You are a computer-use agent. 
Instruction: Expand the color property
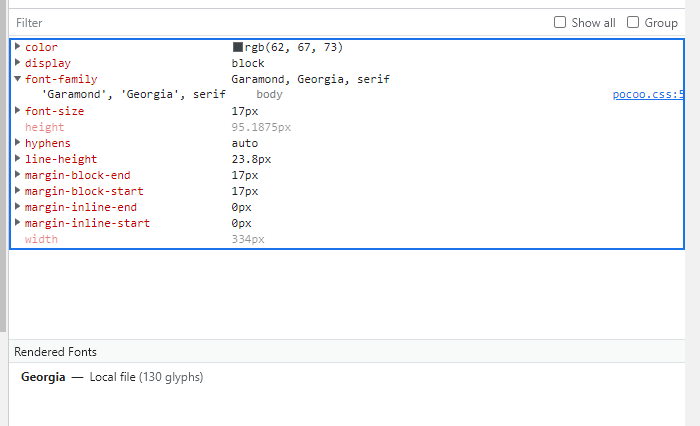(x=17, y=46)
